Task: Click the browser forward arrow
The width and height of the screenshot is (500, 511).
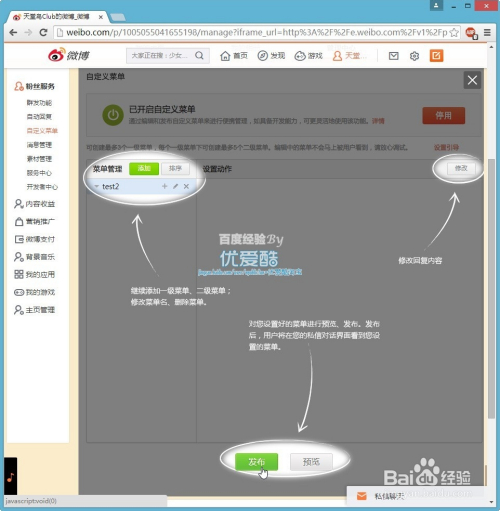Action: pos(28,32)
